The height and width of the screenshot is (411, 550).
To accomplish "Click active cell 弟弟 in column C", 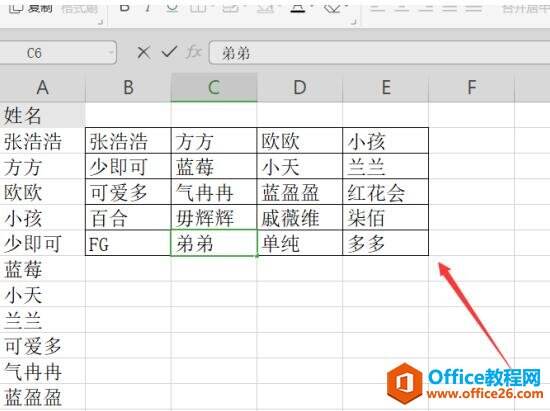I will pos(214,243).
